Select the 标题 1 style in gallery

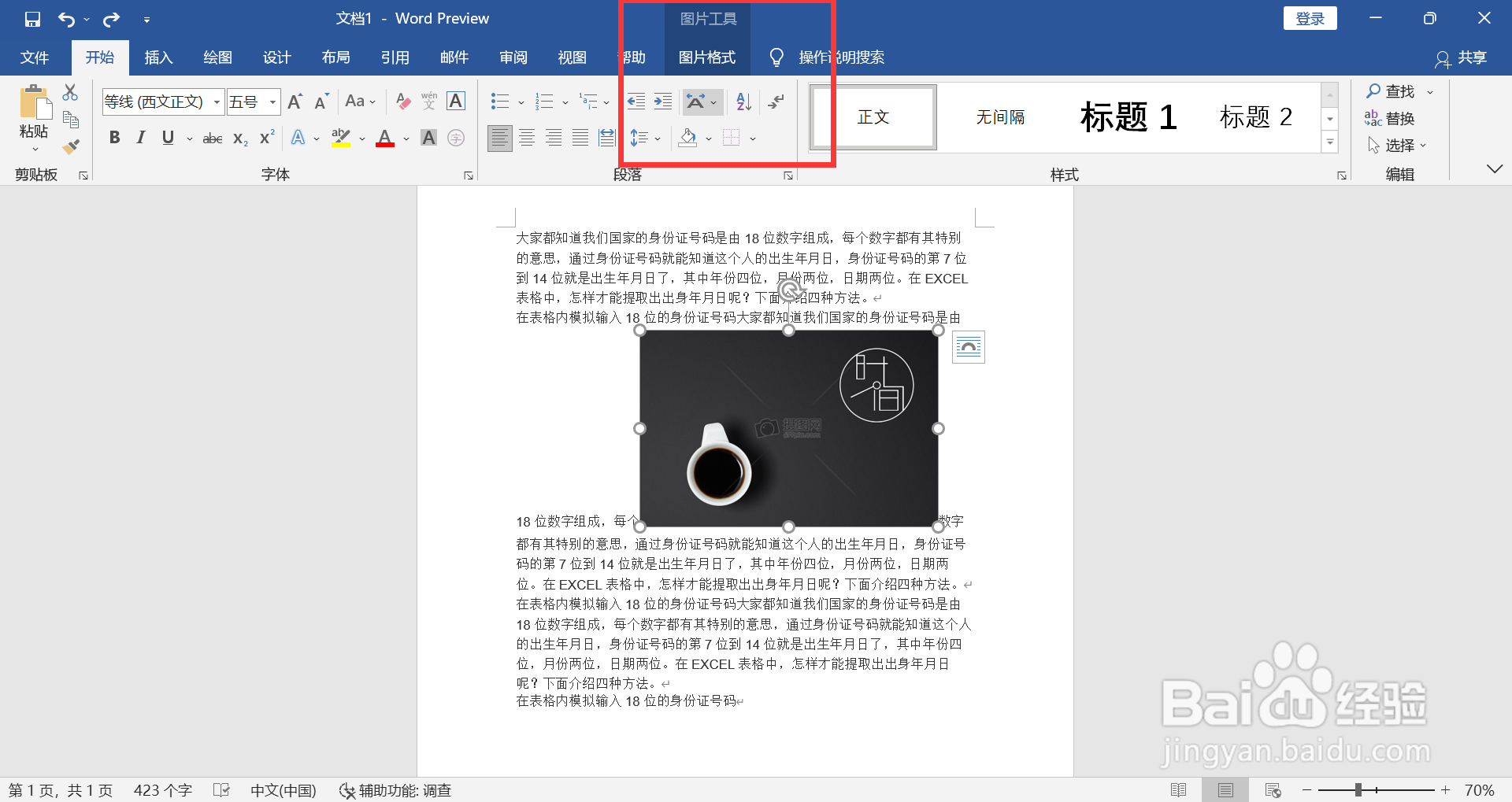click(x=1128, y=116)
